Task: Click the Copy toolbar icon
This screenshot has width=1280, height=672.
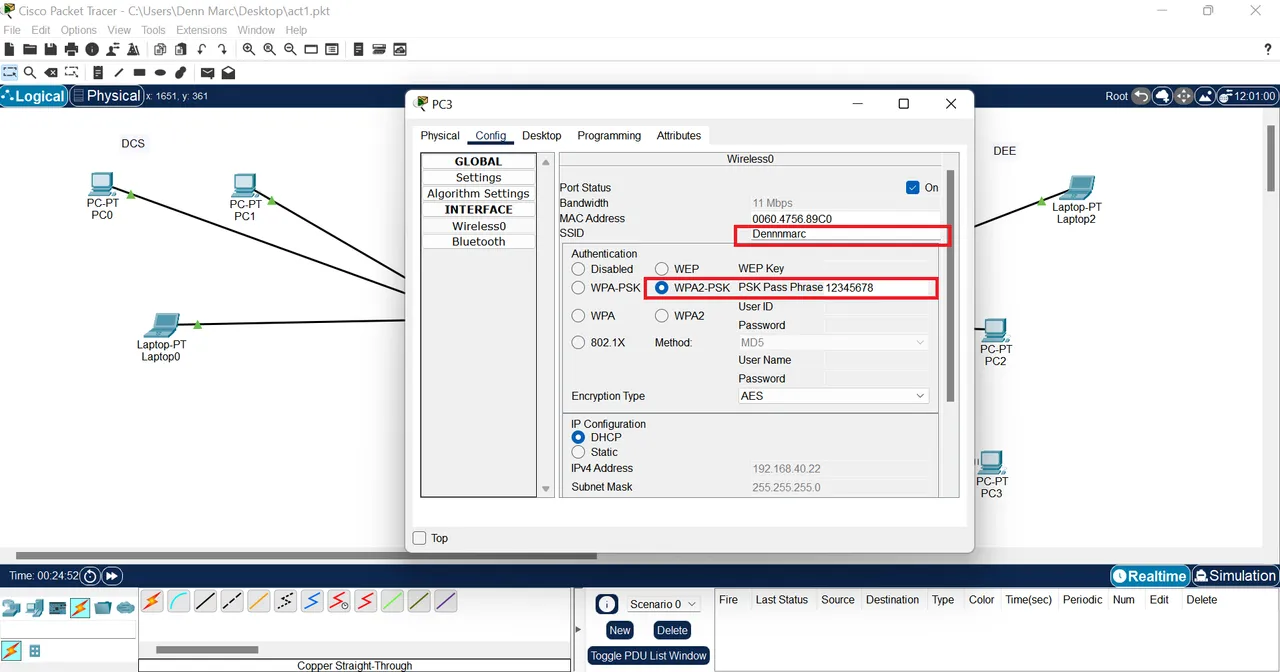Action: 160,49
